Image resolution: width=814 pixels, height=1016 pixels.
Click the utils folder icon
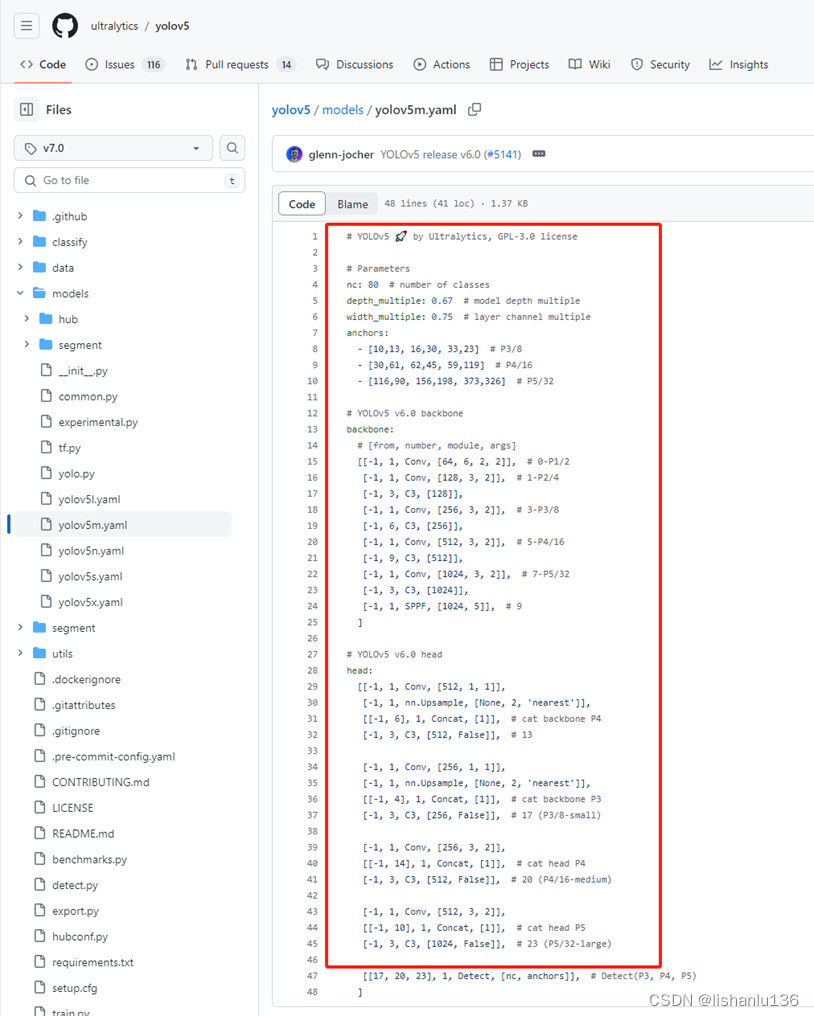point(40,653)
